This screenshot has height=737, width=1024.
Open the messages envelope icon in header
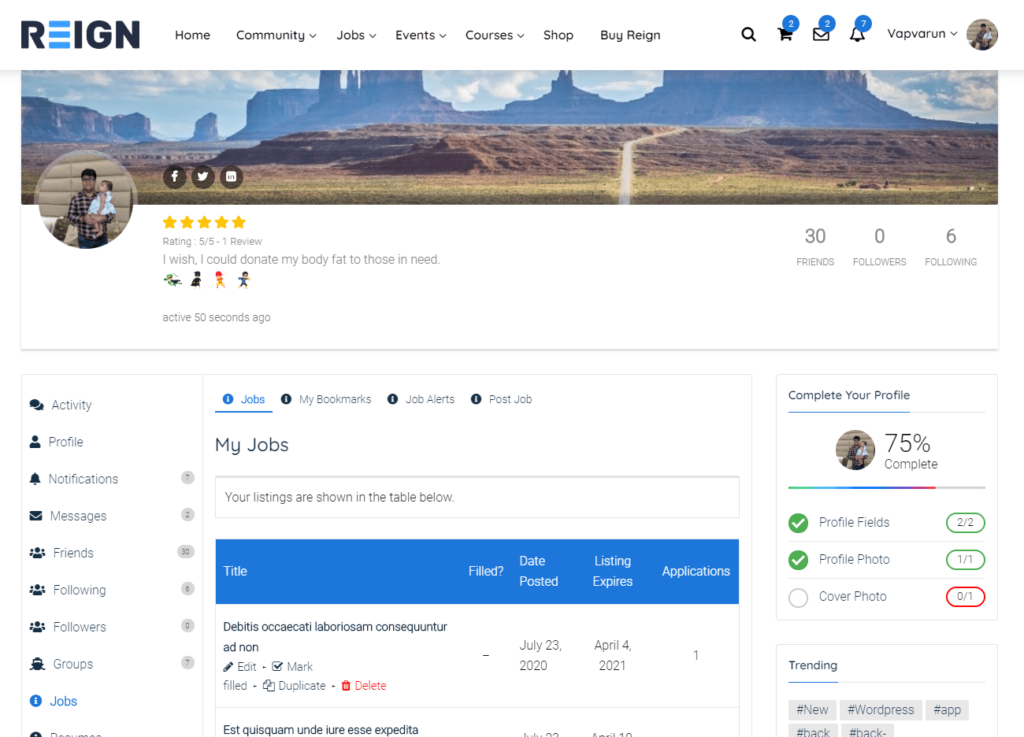point(821,35)
